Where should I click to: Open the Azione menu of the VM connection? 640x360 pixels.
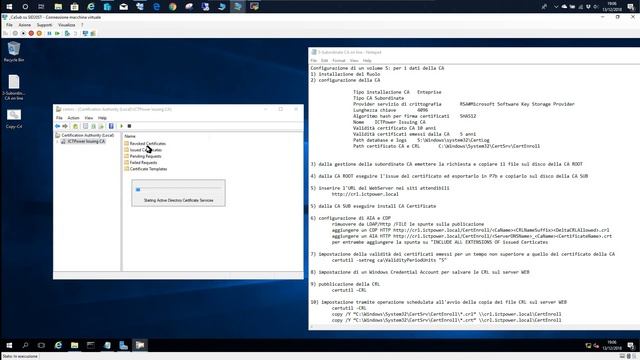24,25
